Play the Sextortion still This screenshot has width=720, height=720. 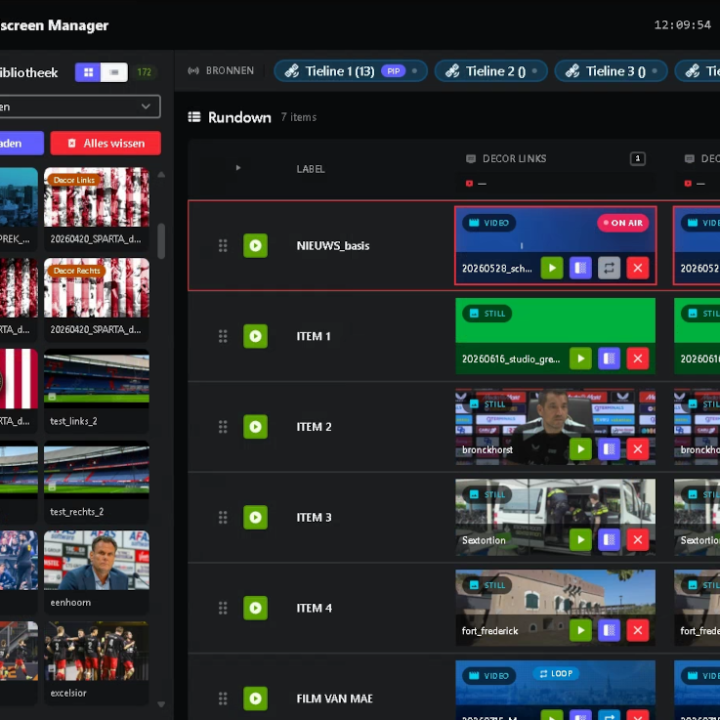[580, 540]
